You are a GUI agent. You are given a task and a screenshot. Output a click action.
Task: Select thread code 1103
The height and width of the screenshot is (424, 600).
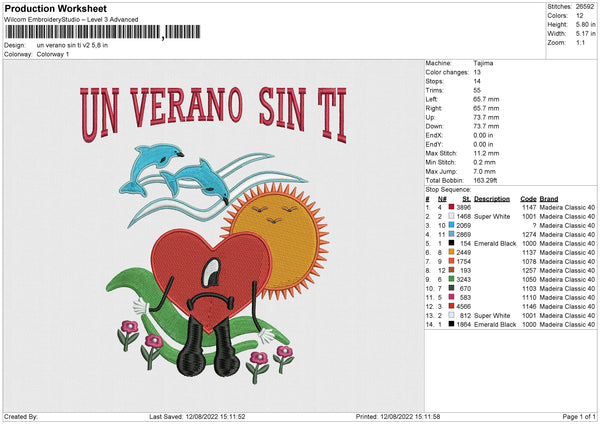tap(529, 288)
